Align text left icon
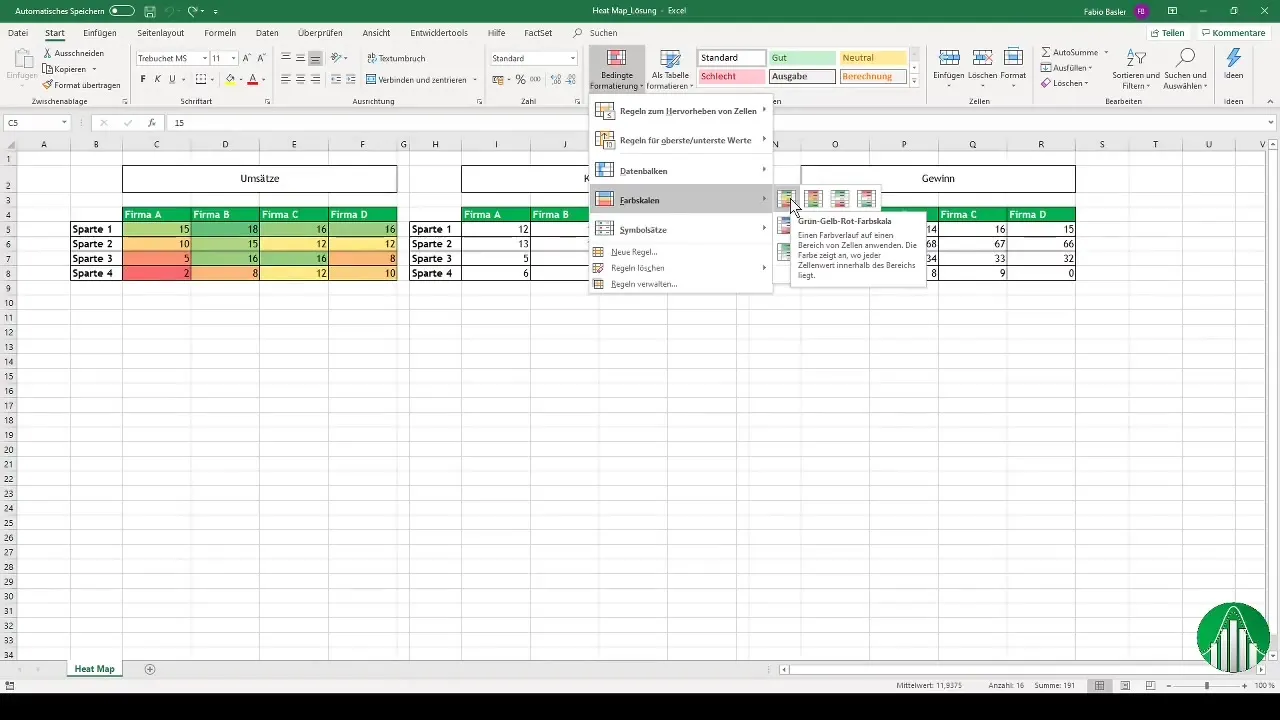The height and width of the screenshot is (720, 1280). click(x=285, y=79)
